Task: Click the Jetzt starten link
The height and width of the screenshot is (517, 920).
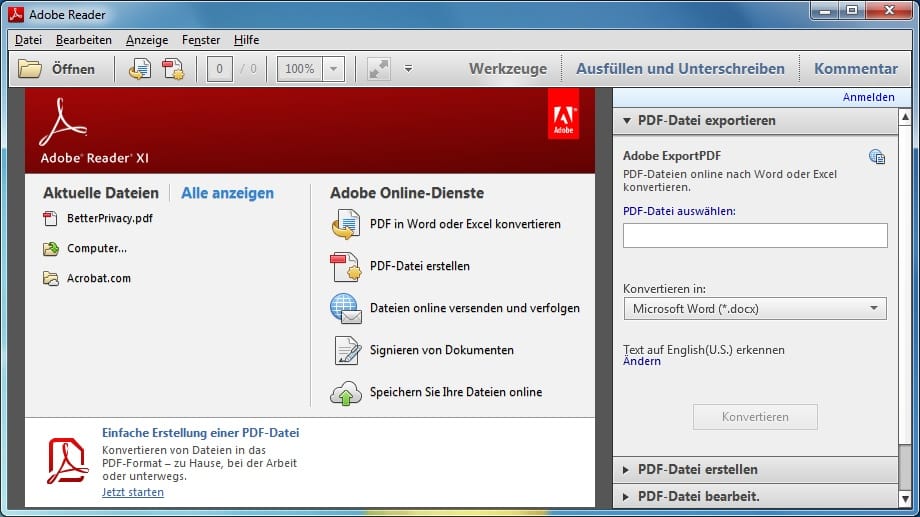Action: [x=133, y=492]
